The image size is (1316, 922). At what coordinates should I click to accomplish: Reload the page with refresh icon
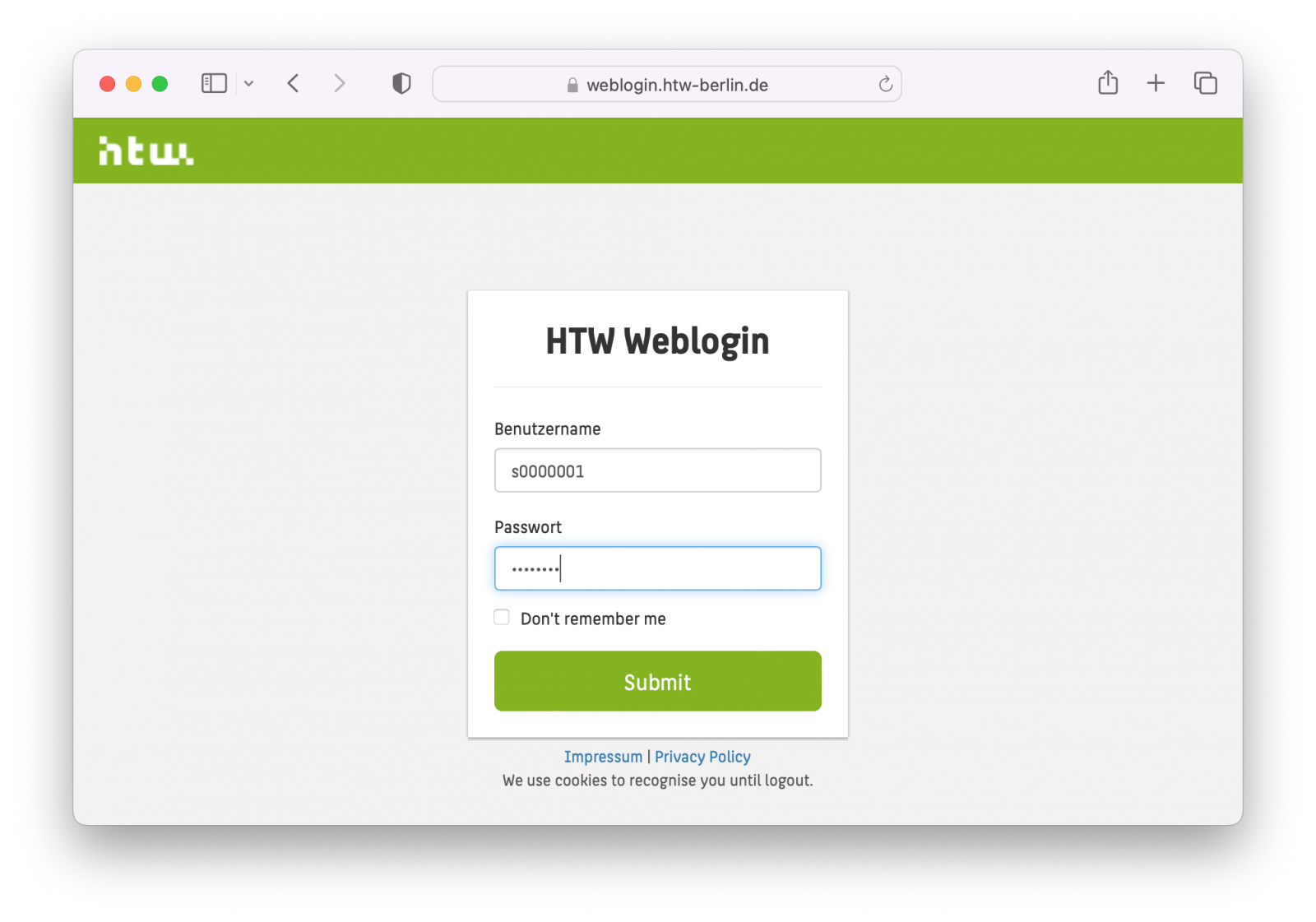click(x=885, y=84)
